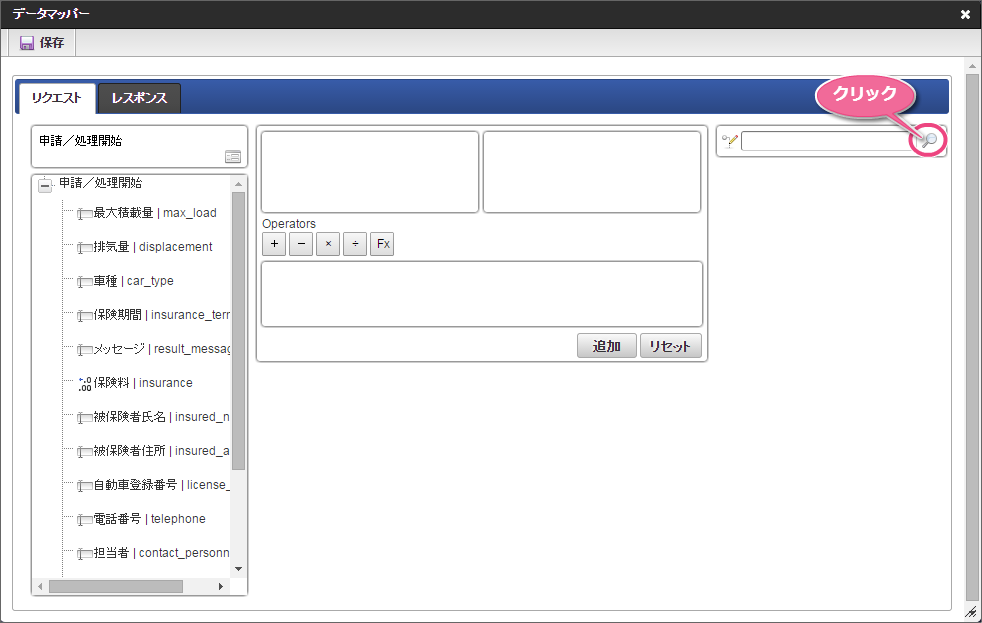Click the tree vertical scrollbar thumb
This screenshot has height=623, width=982.
coord(238,331)
